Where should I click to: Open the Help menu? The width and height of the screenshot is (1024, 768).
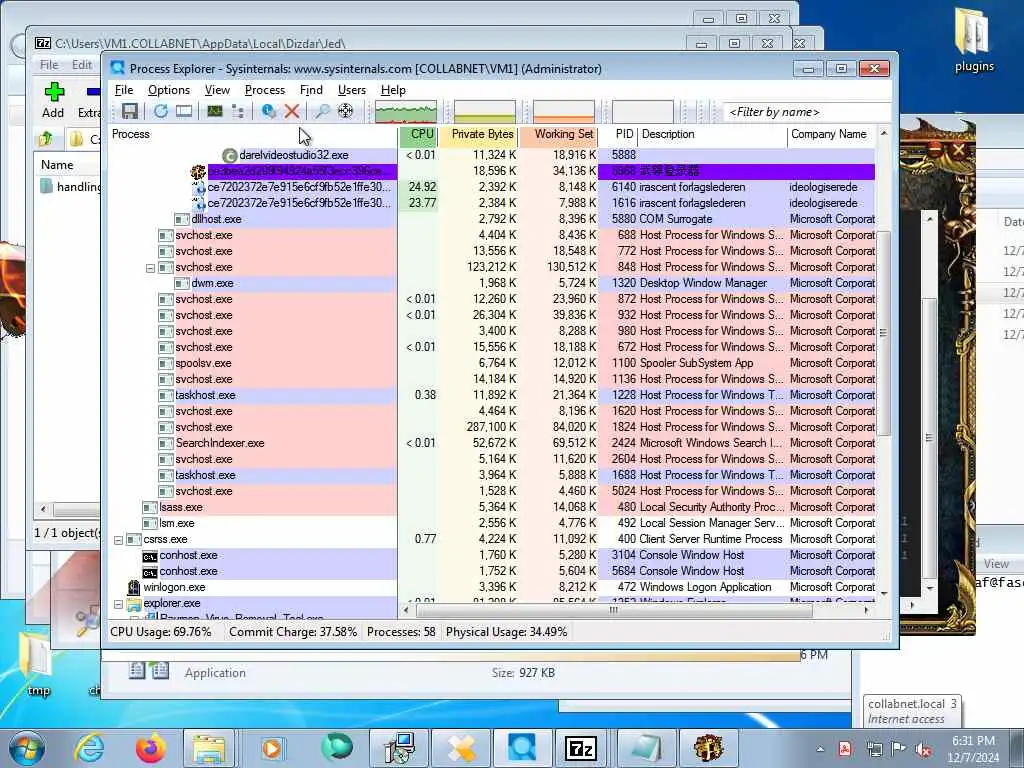coord(393,90)
